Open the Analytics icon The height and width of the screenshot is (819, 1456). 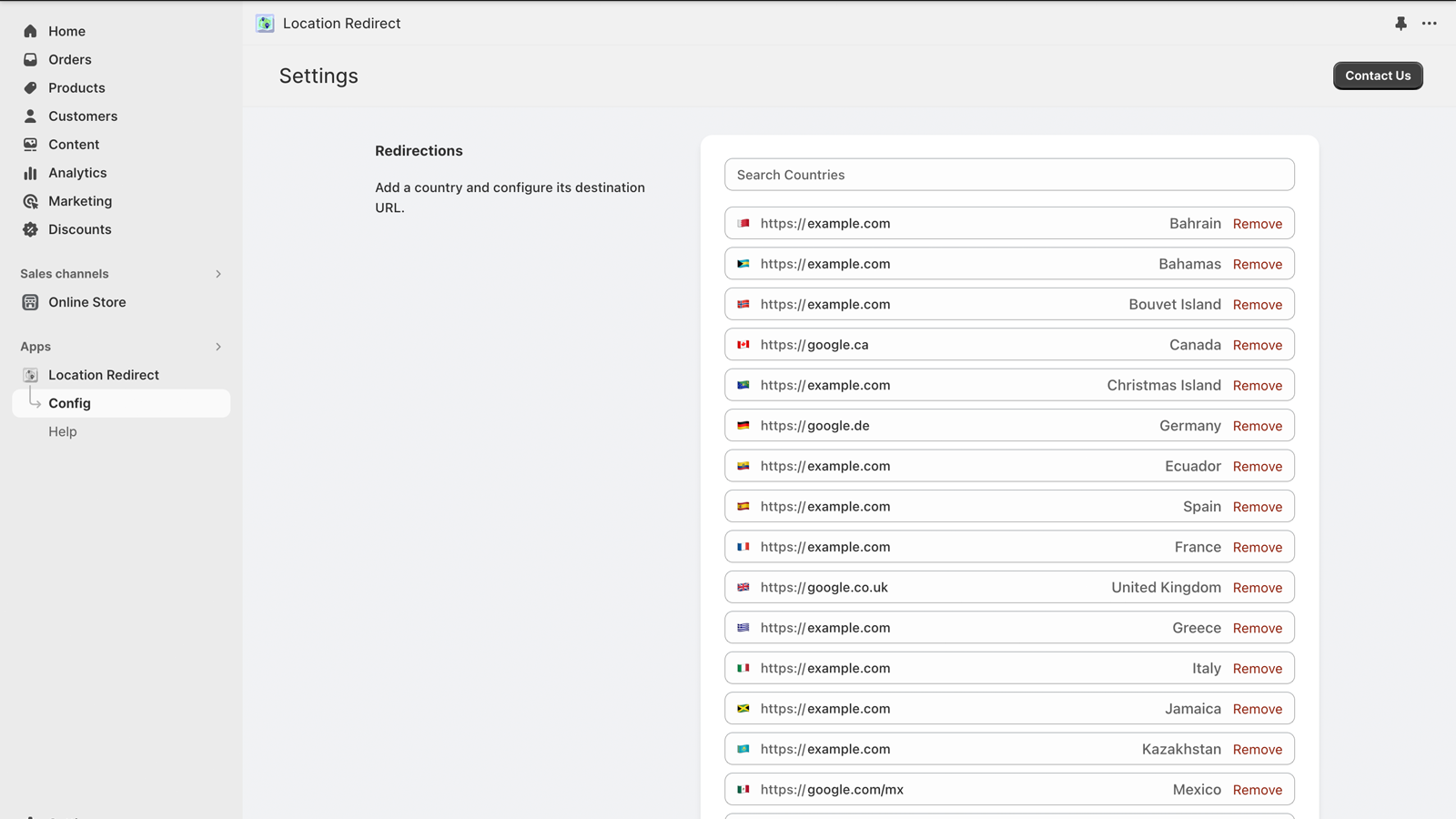point(30,173)
